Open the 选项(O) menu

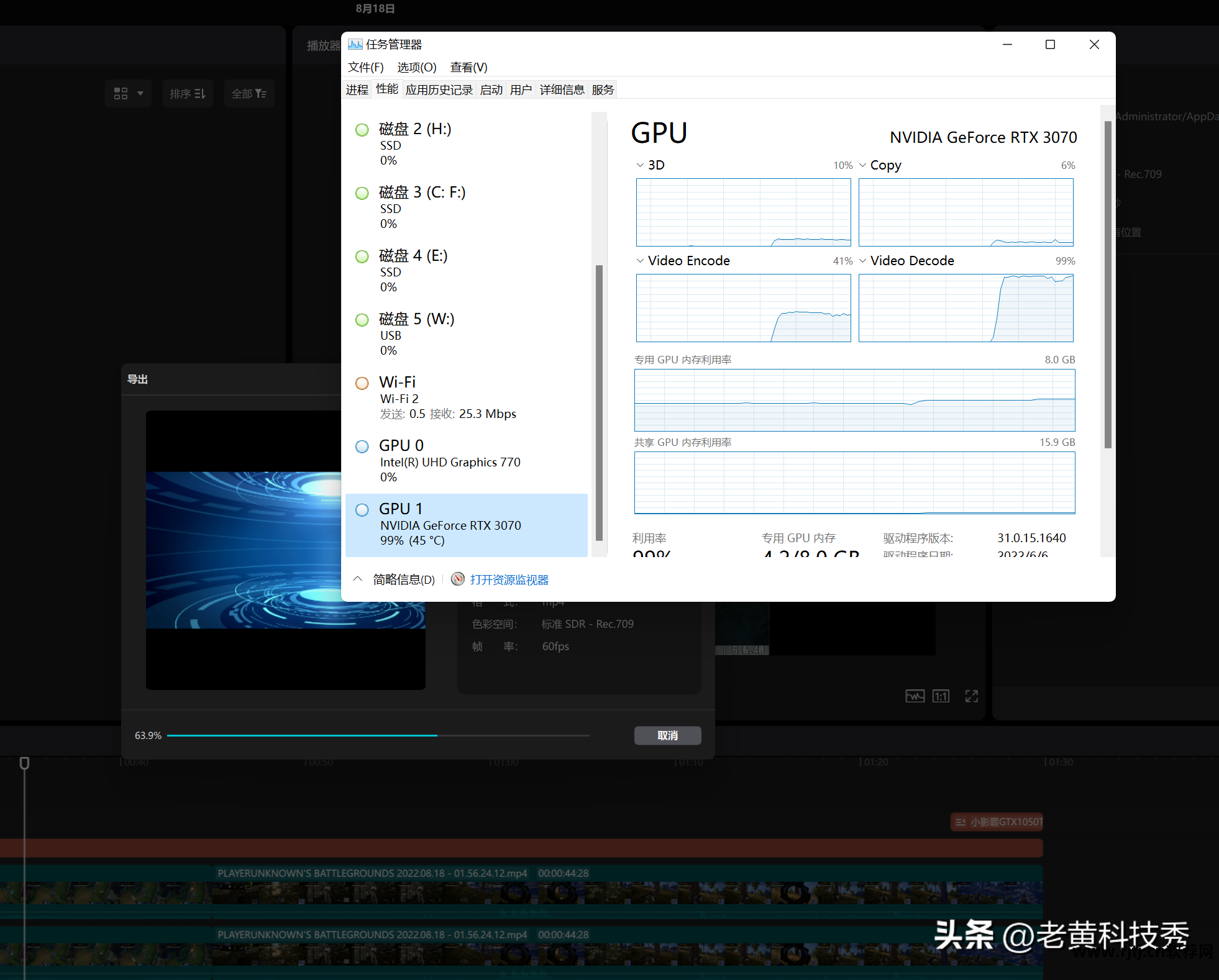point(417,67)
